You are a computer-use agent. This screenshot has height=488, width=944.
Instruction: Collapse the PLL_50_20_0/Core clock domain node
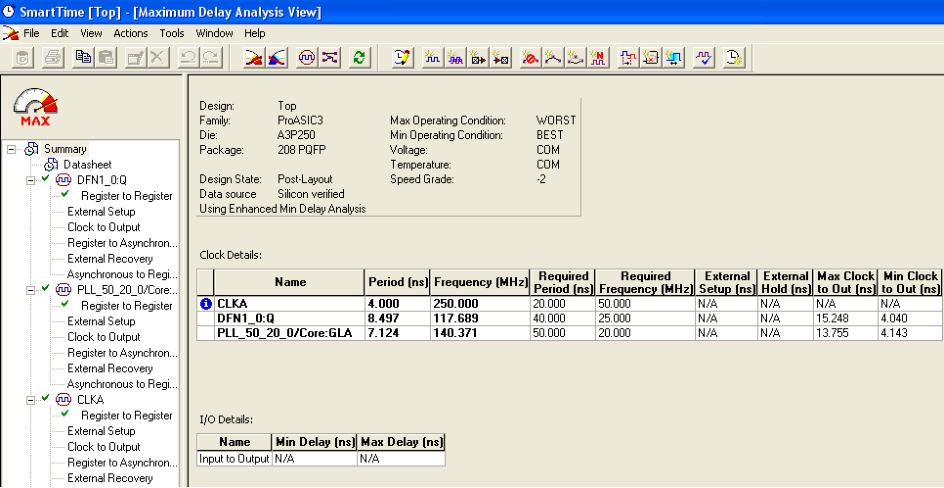(31, 290)
